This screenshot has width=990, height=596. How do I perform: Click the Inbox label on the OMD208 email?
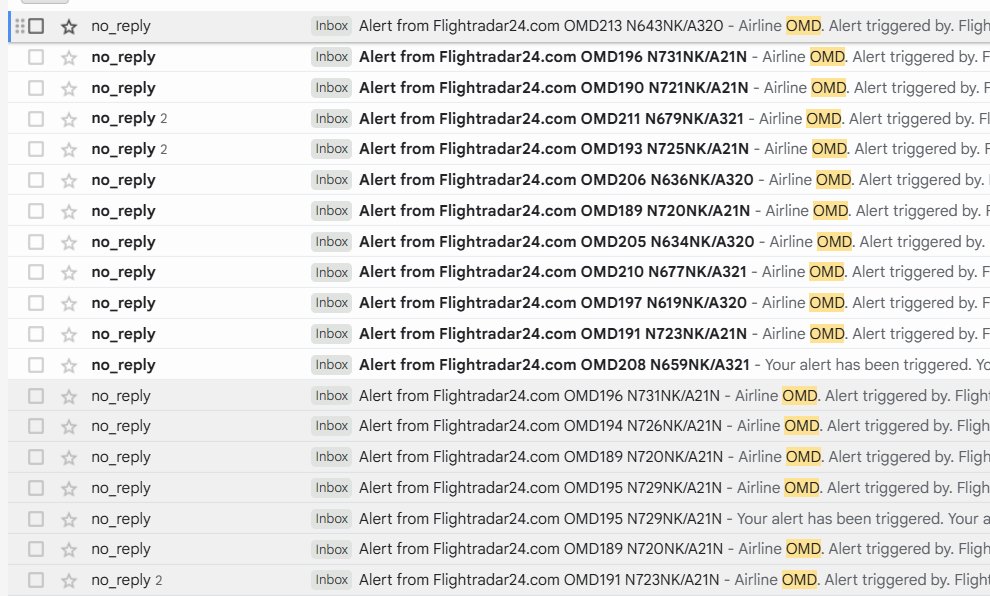(x=331, y=365)
